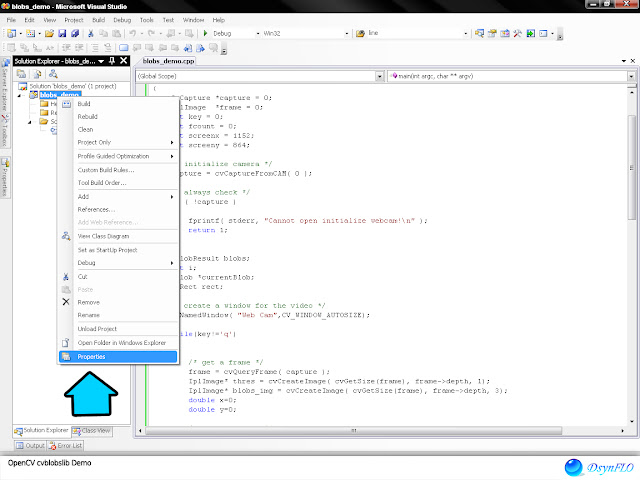Click the Cut scissors icon in toolbar

pyautogui.click(x=91, y=33)
